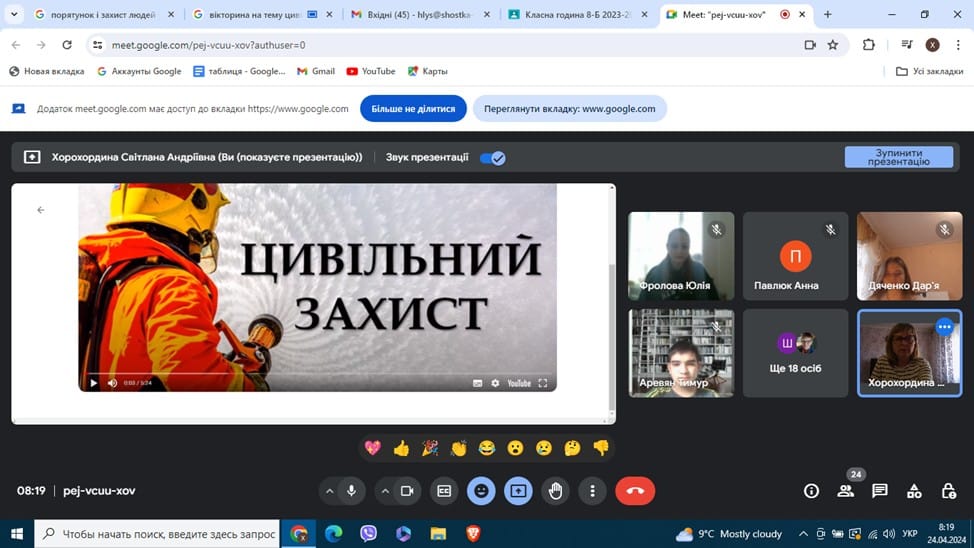Mute the YouTube video volume
974x548 pixels.
112,383
